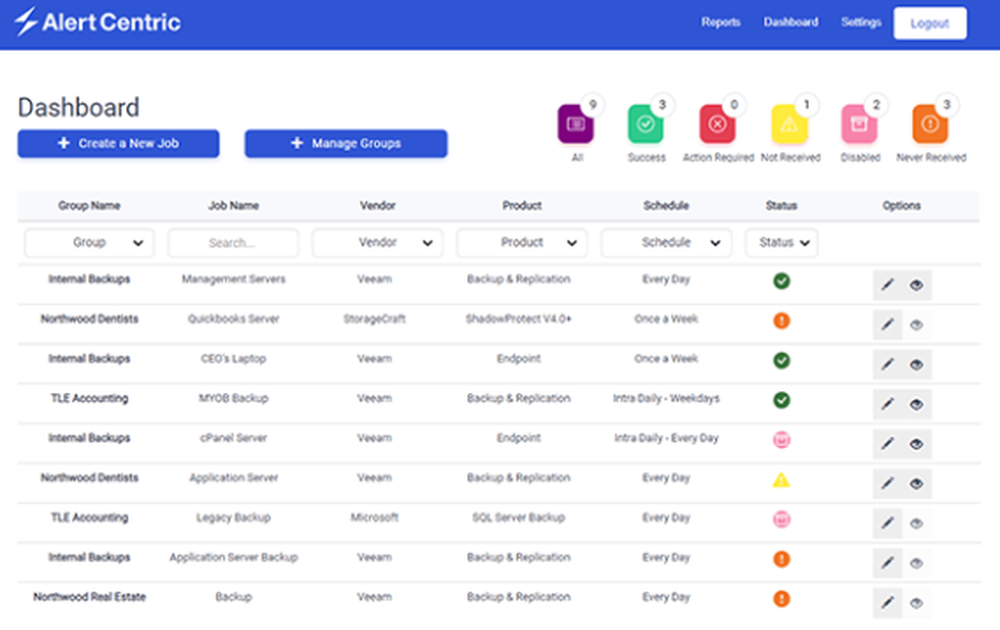The width and height of the screenshot is (1000, 630).
Task: Go to the Reports menu
Action: [721, 22]
